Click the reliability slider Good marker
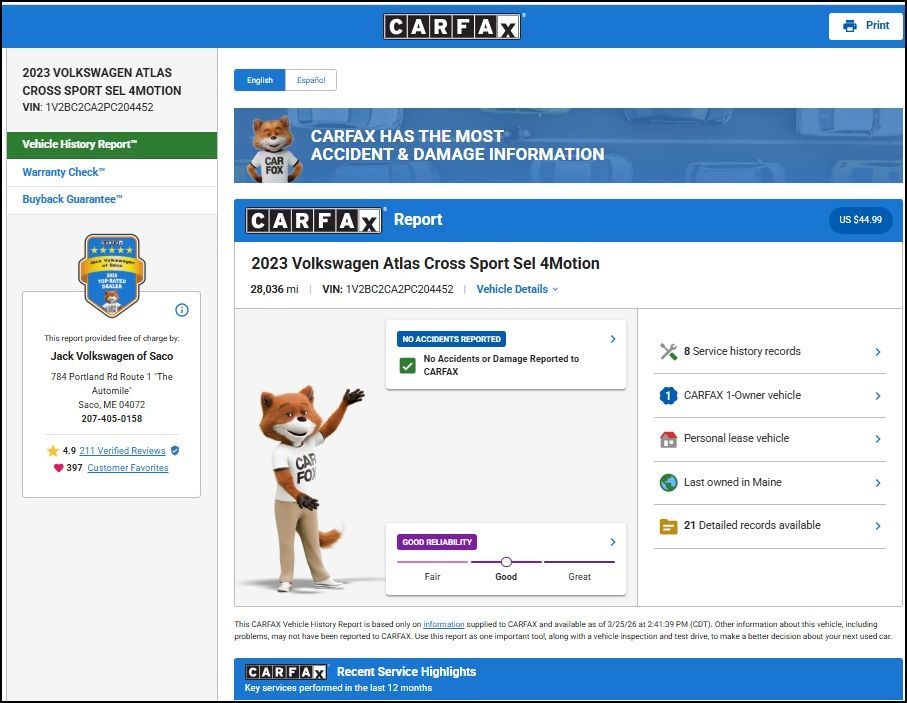Viewport: 907px width, 703px height. (506, 562)
